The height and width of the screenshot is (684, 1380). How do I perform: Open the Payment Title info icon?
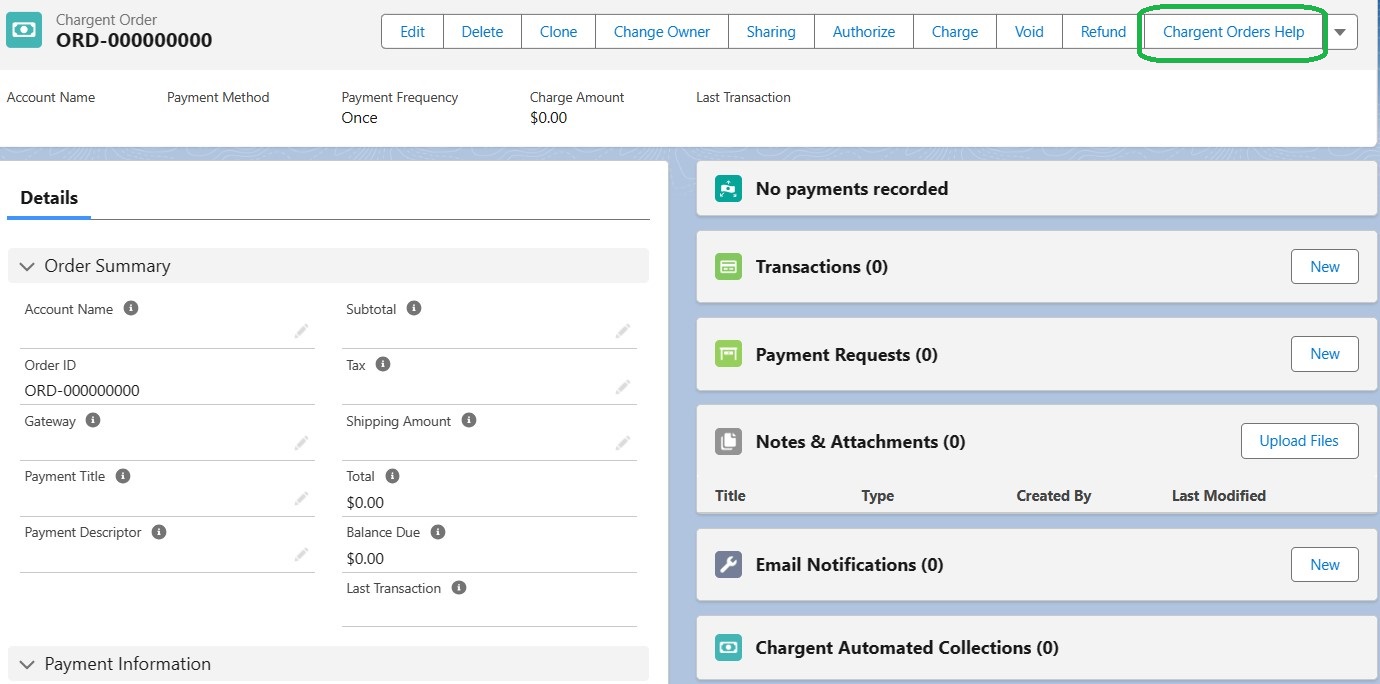tap(123, 475)
